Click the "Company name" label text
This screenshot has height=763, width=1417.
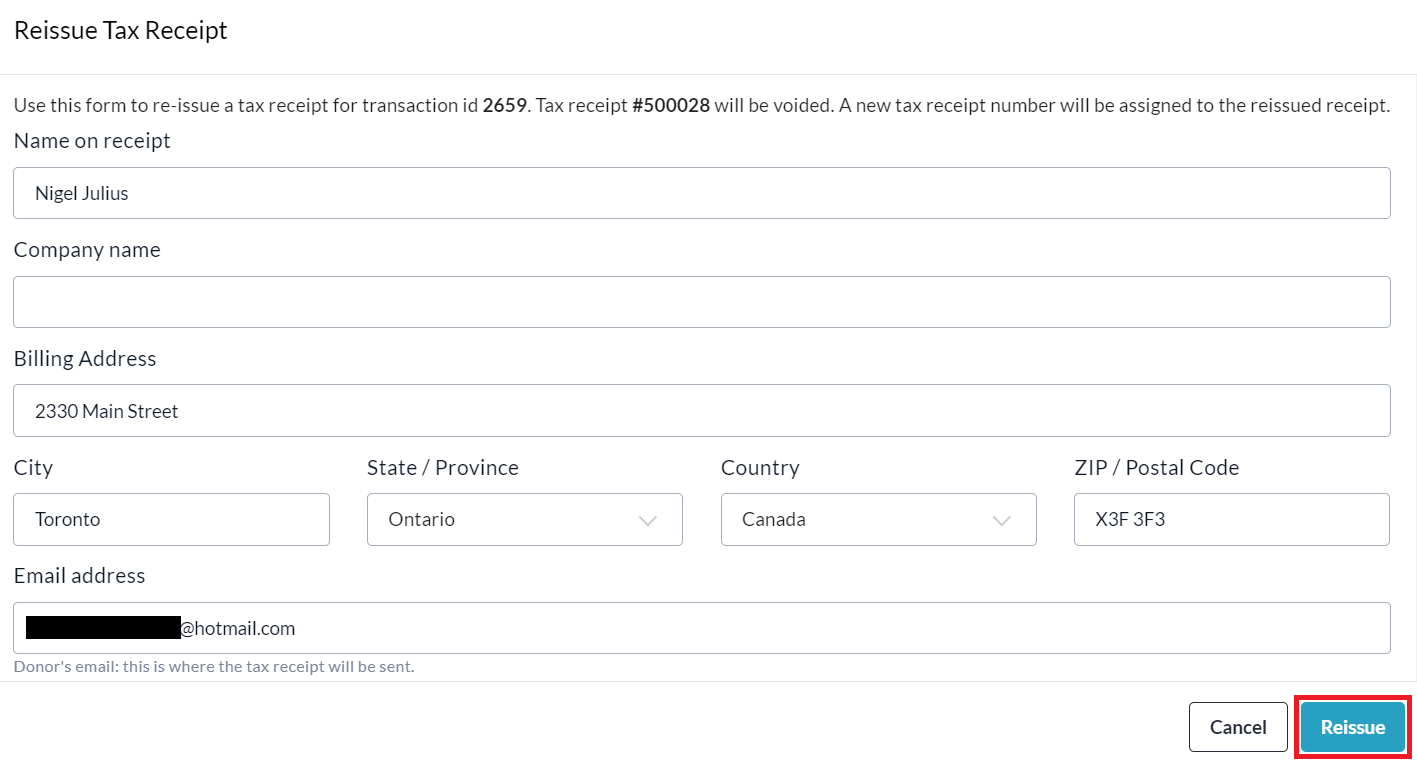coord(87,250)
